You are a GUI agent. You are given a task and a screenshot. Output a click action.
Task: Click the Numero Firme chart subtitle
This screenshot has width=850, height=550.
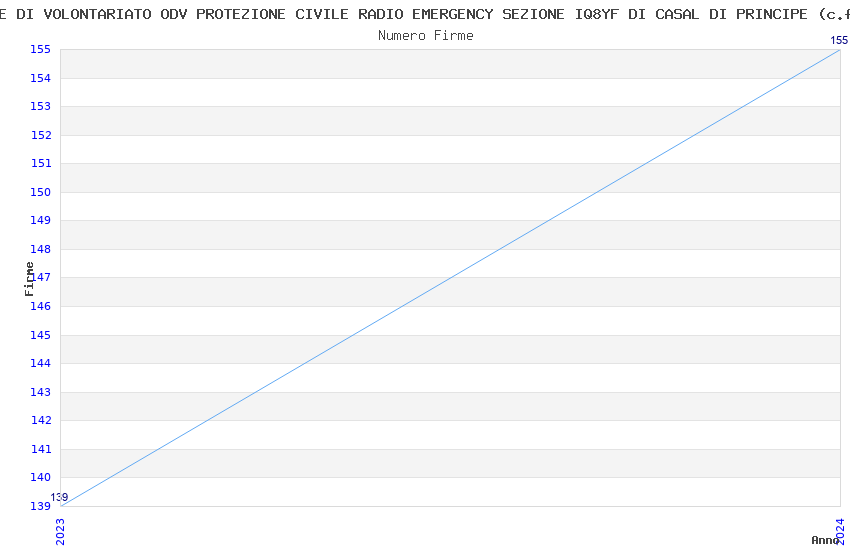coord(426,36)
